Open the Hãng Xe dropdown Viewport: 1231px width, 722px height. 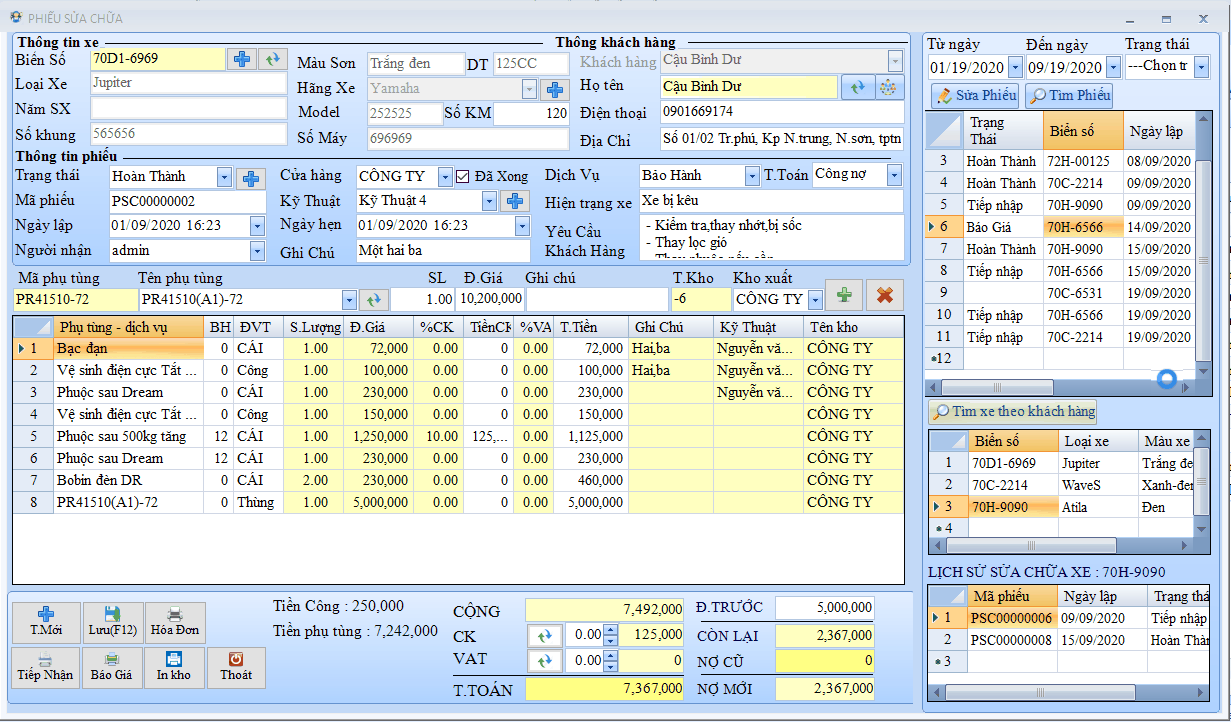tap(530, 89)
